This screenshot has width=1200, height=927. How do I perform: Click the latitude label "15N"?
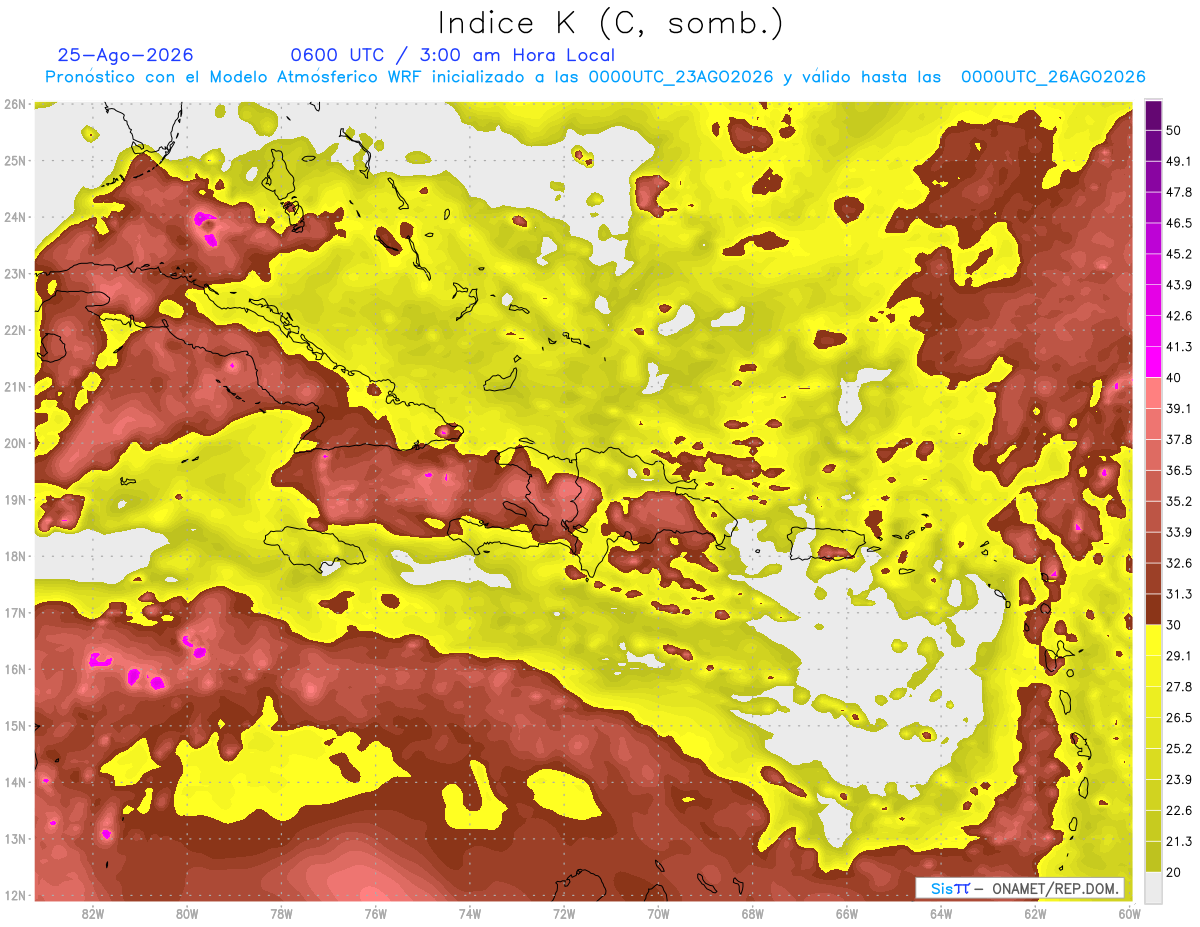[x=14, y=725]
